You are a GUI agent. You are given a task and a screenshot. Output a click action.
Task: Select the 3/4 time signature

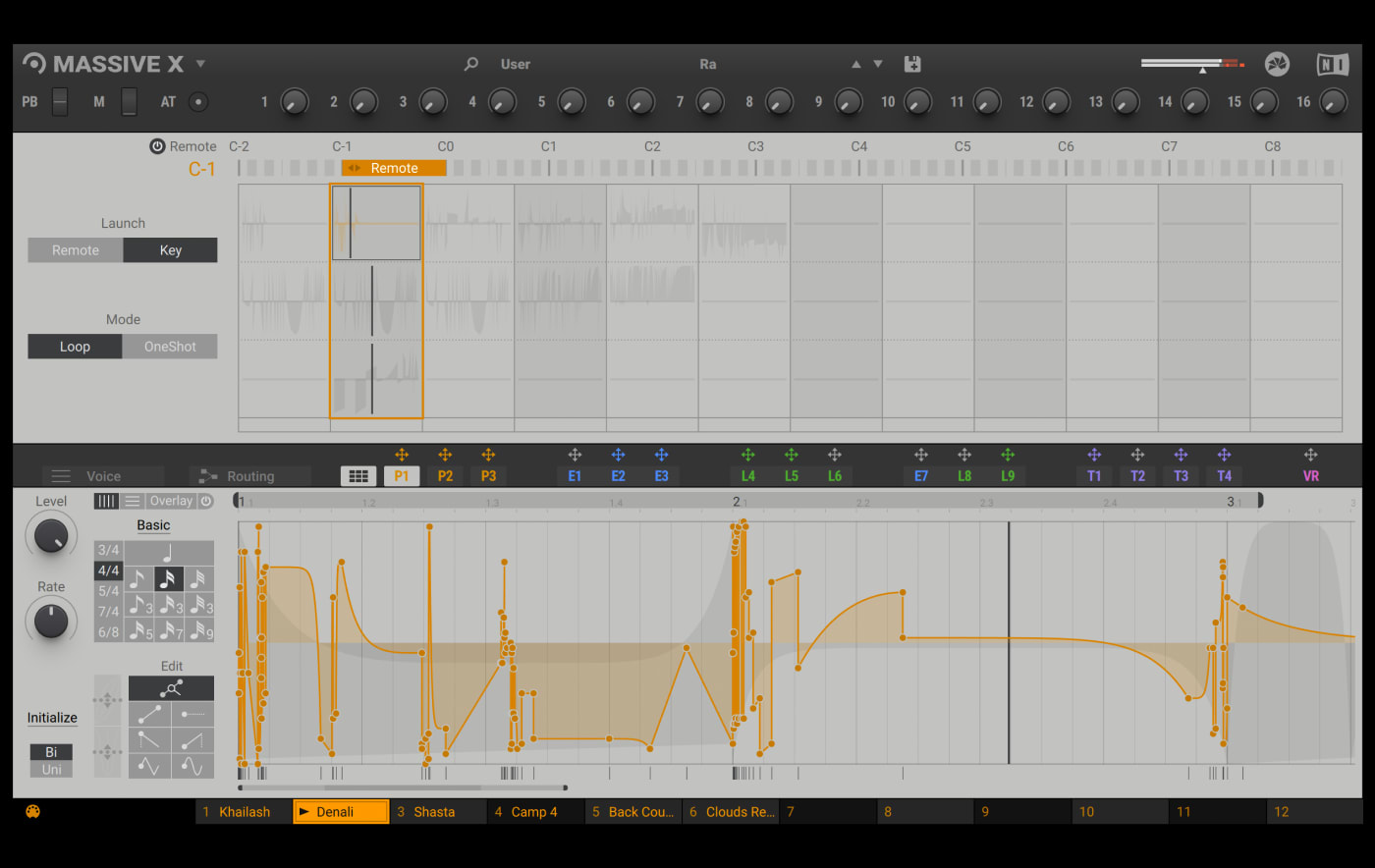pyautogui.click(x=108, y=550)
